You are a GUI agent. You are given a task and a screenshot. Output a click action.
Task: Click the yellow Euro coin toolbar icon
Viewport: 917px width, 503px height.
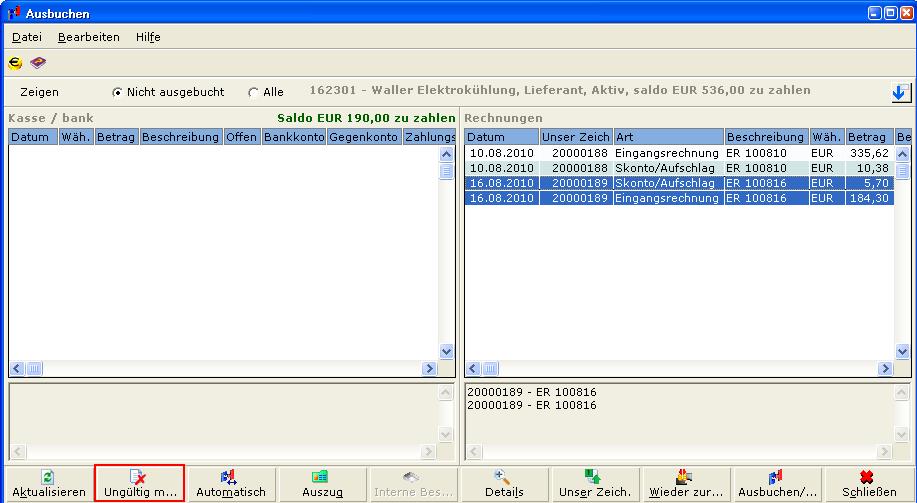pos(15,63)
